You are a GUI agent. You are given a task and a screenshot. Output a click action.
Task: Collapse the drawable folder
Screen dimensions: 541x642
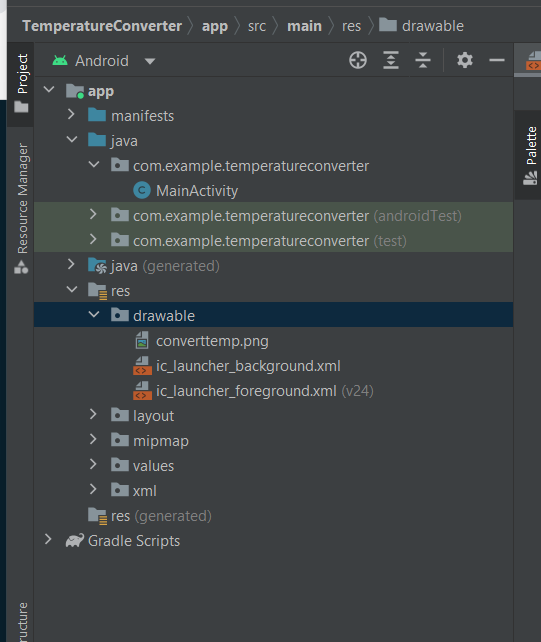tap(94, 315)
